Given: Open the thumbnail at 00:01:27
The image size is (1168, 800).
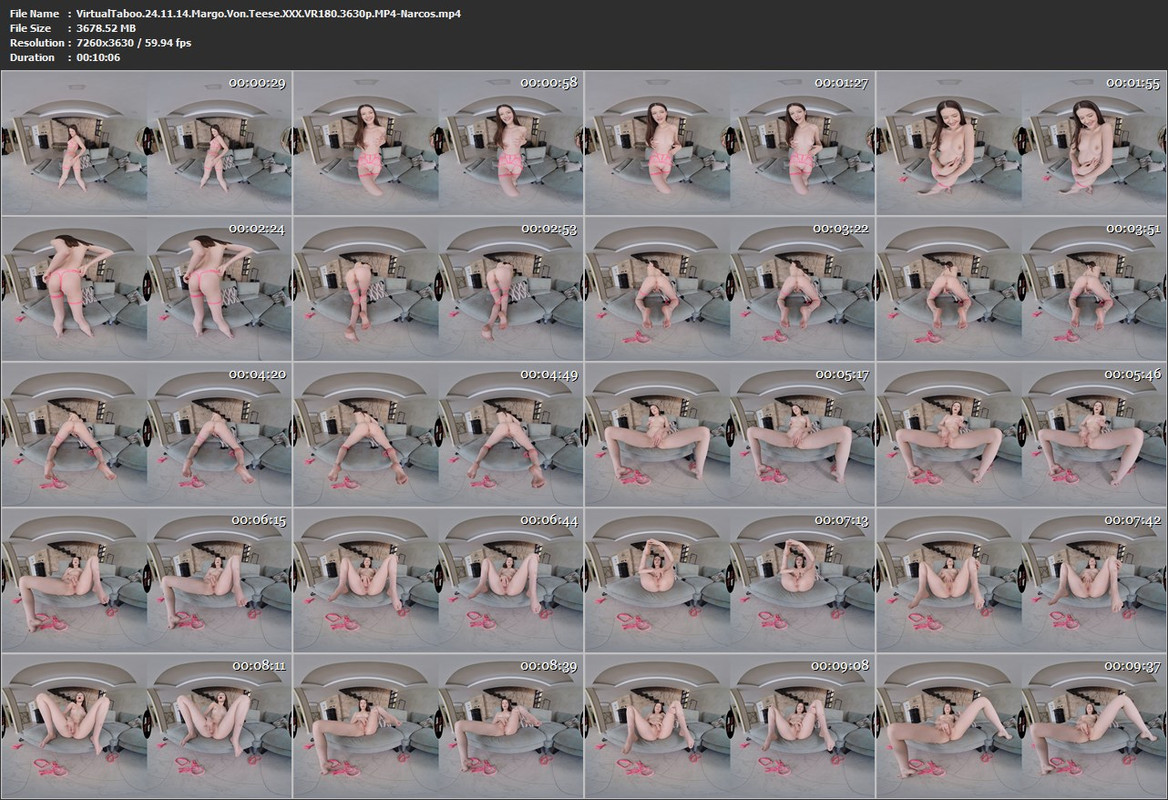Looking at the screenshot, I should click(x=730, y=143).
